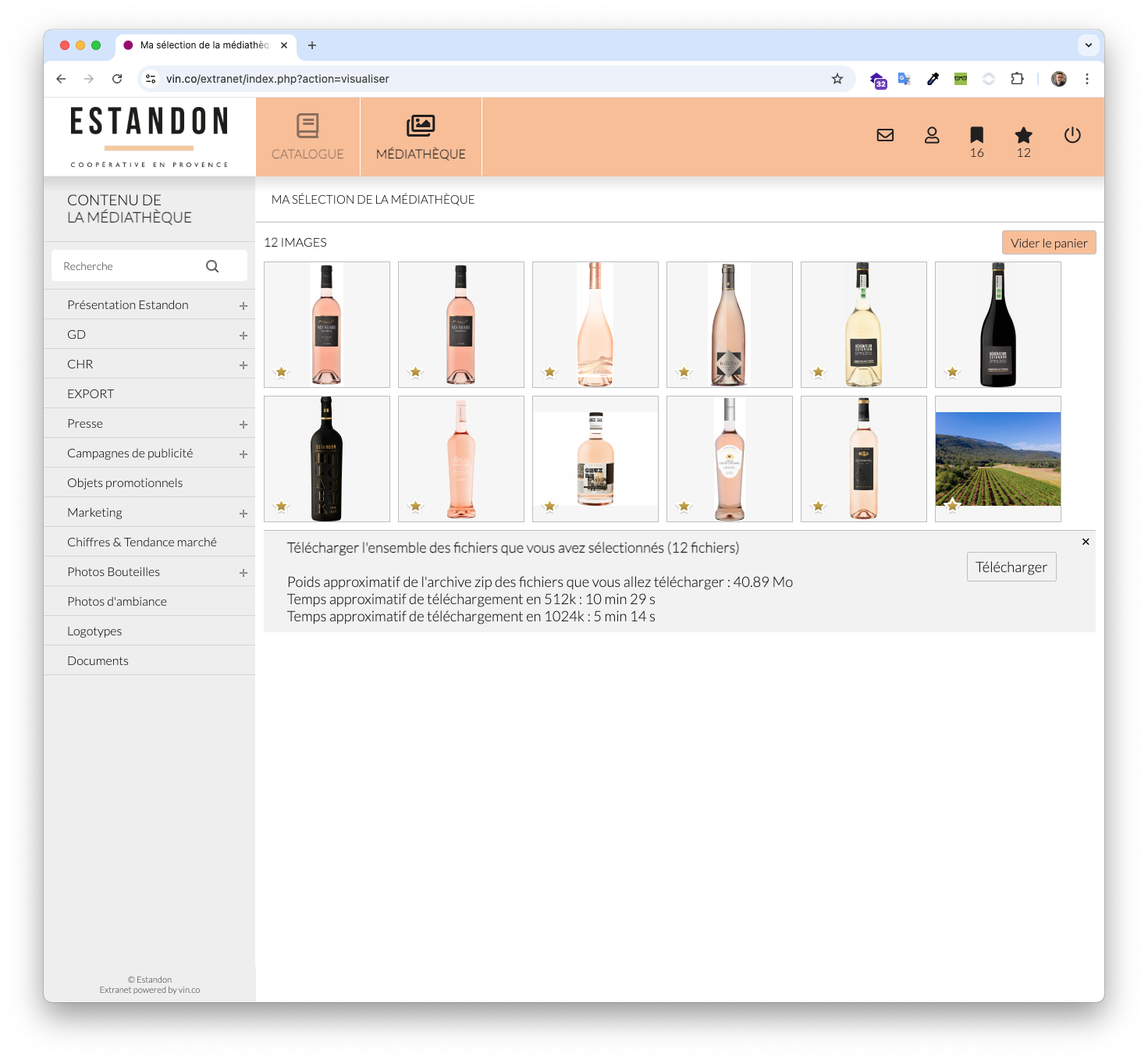Click the green glasses extension icon

pos(961,79)
